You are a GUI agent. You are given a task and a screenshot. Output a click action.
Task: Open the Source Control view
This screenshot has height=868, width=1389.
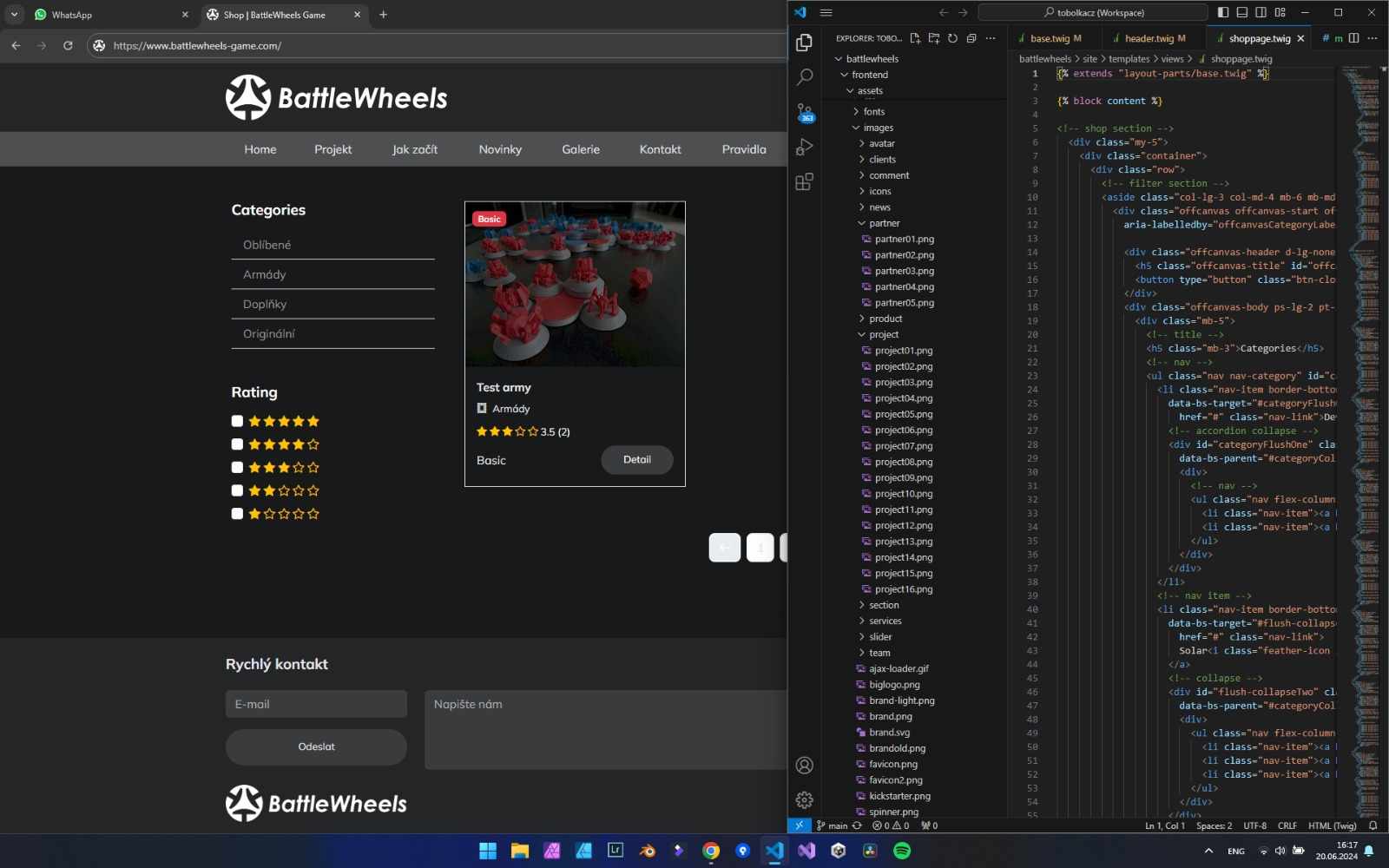point(805,112)
